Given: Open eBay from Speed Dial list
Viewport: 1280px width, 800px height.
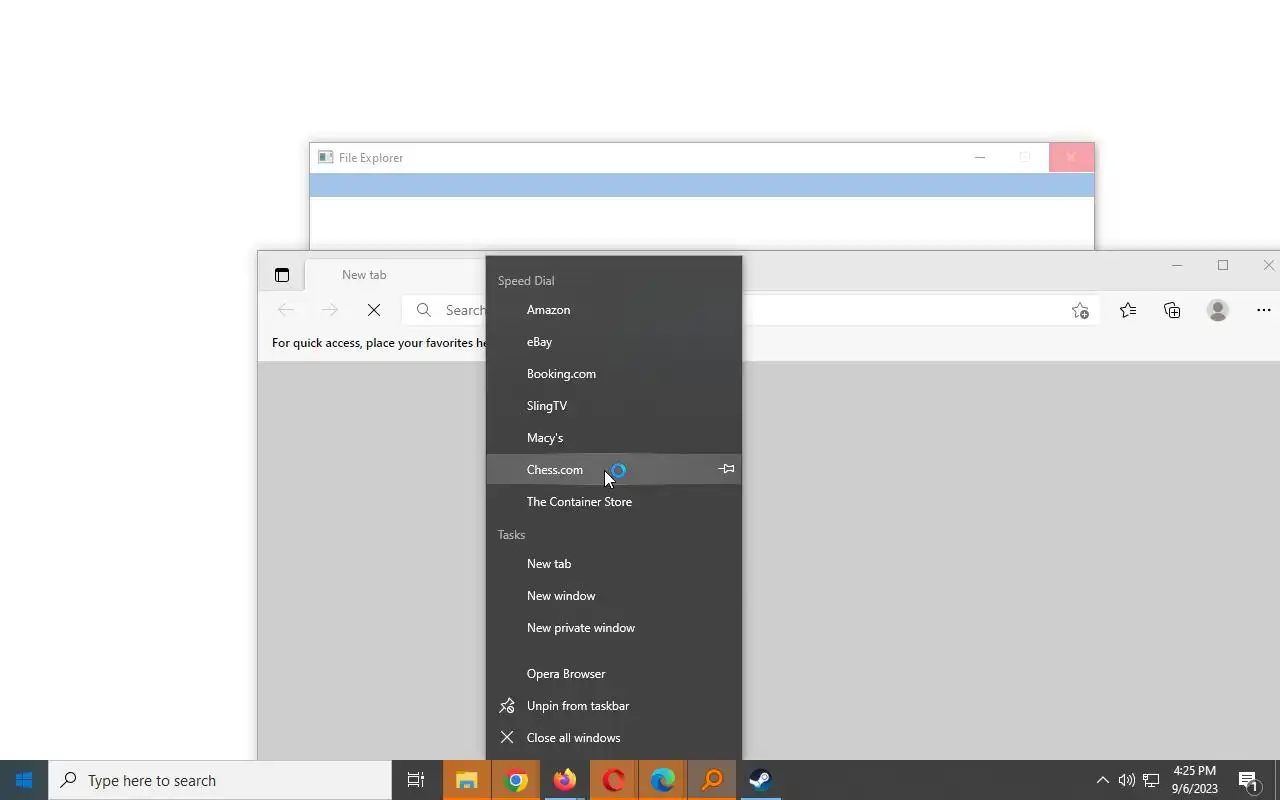Looking at the screenshot, I should [613, 342].
